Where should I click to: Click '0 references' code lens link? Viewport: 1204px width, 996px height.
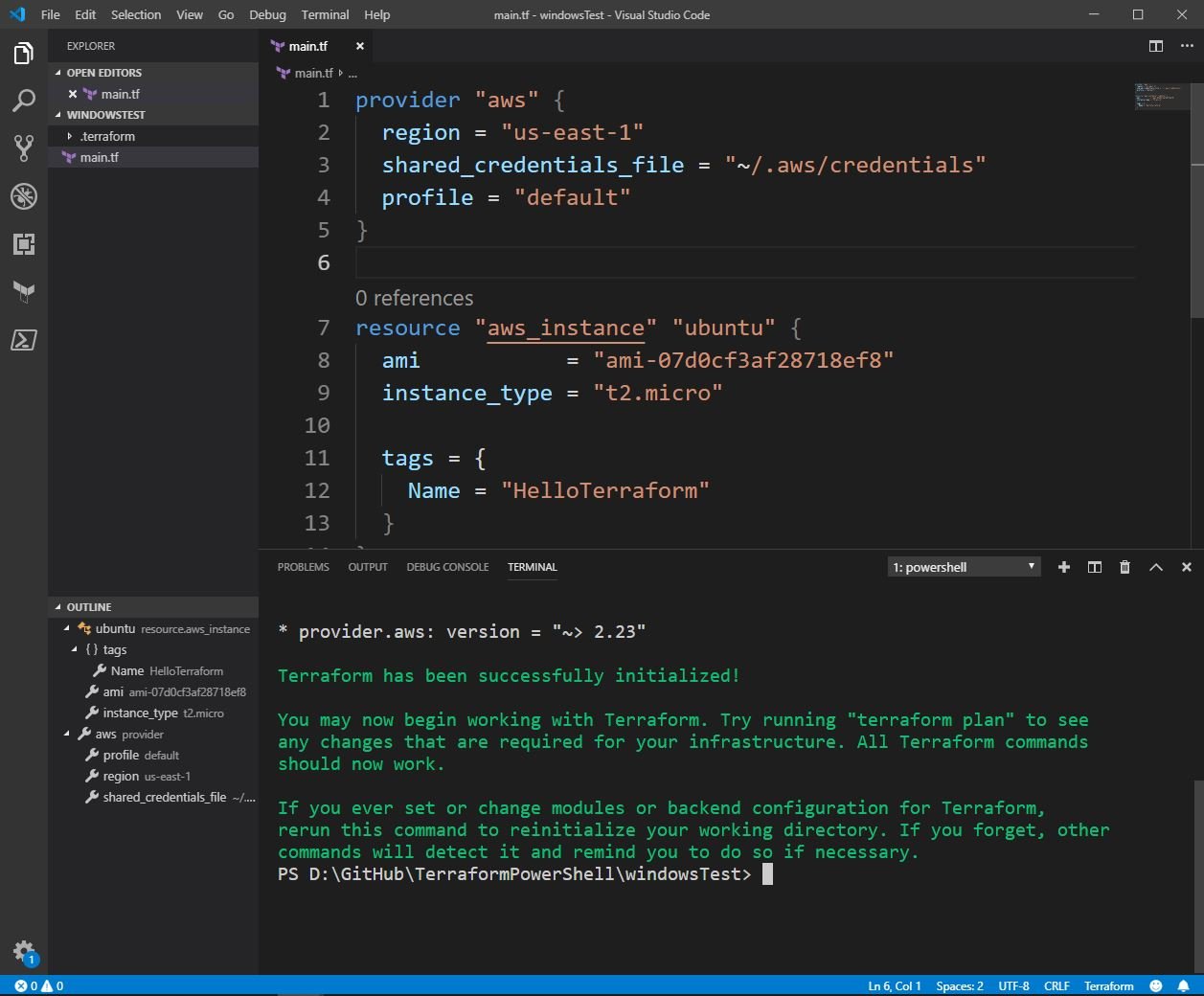pos(414,299)
